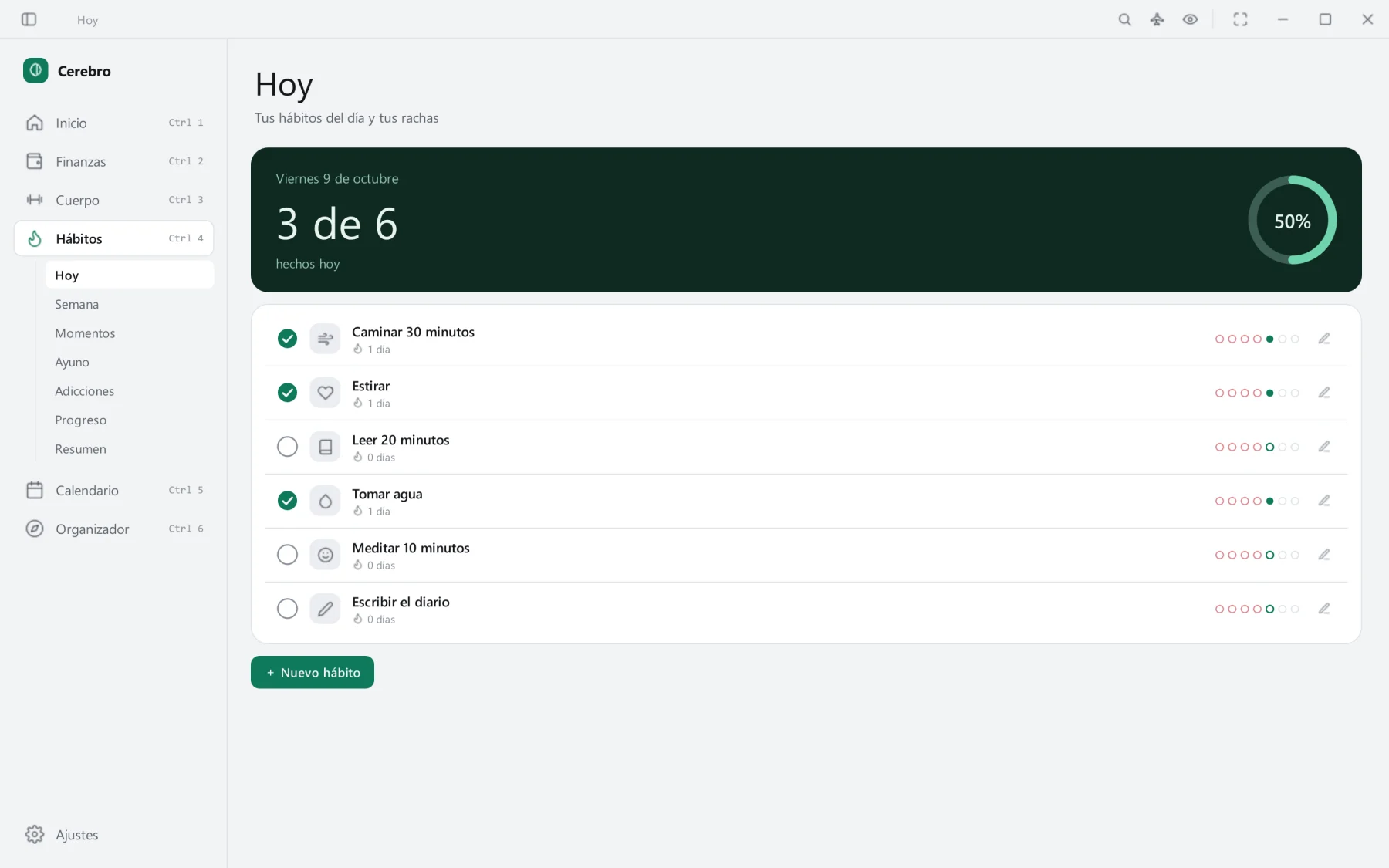Open the Organizador section
The width and height of the screenshot is (1389, 868).
click(x=113, y=529)
